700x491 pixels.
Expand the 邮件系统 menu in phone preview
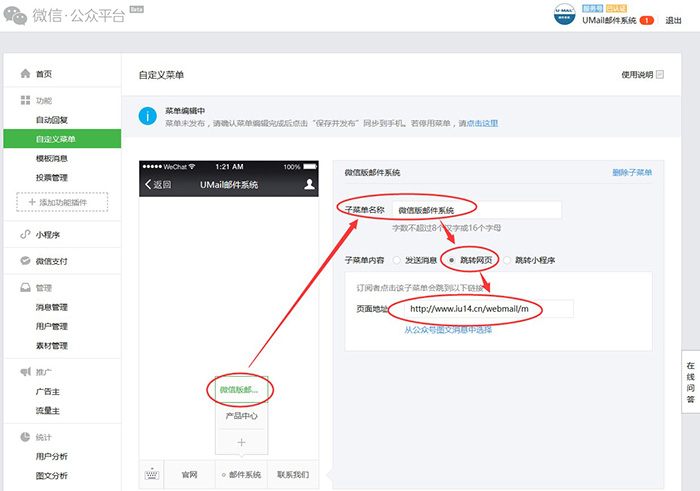242,474
